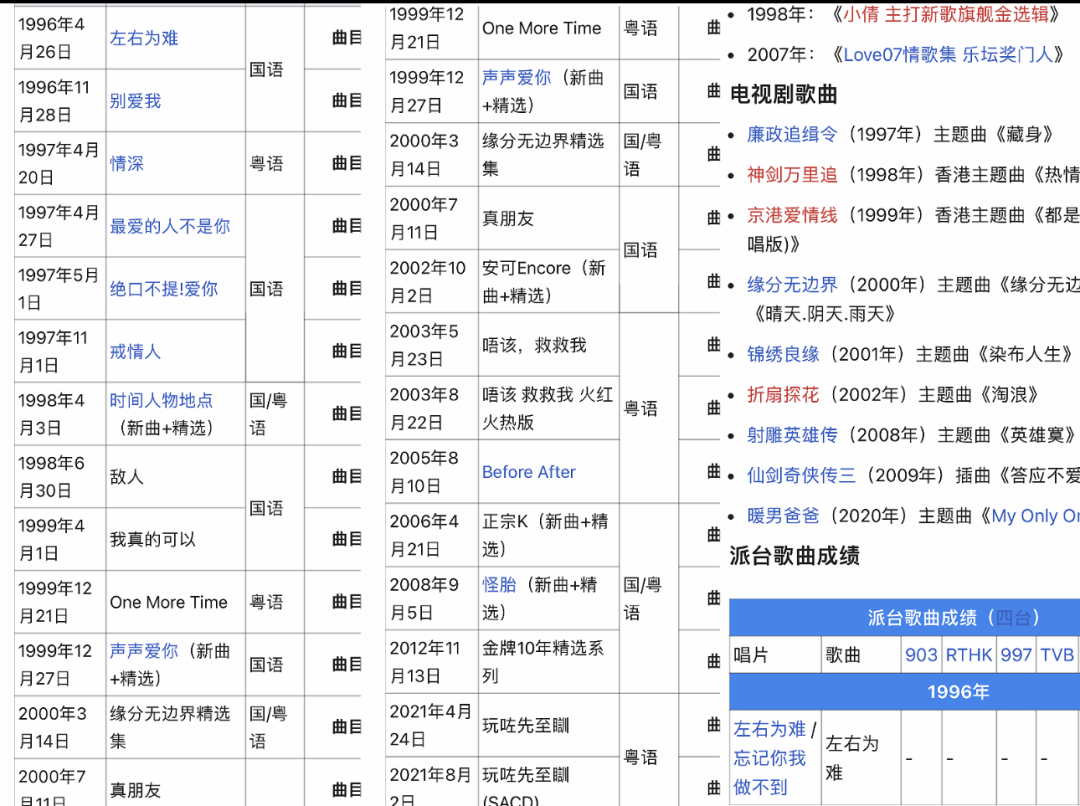Select the 2003年5月23日 date cell
This screenshot has width=1080, height=806.
(432, 345)
